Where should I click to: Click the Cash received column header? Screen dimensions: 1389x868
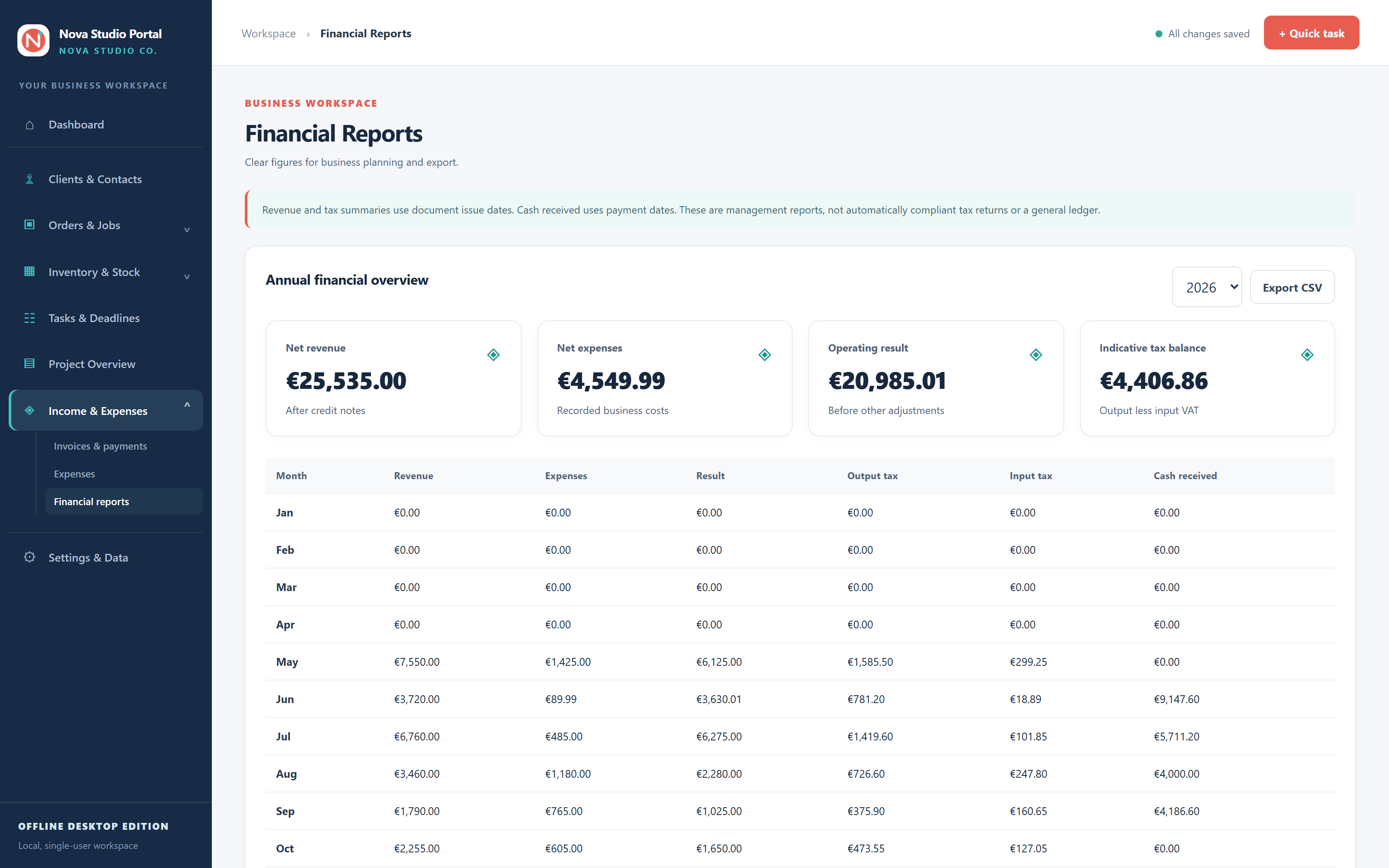(1185, 475)
